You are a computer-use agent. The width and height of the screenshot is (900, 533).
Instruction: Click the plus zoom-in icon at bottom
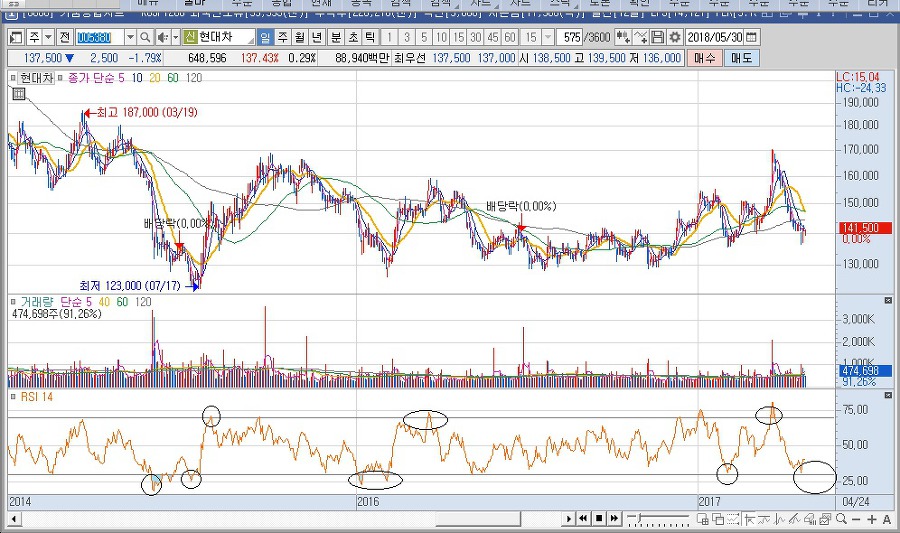point(871,518)
